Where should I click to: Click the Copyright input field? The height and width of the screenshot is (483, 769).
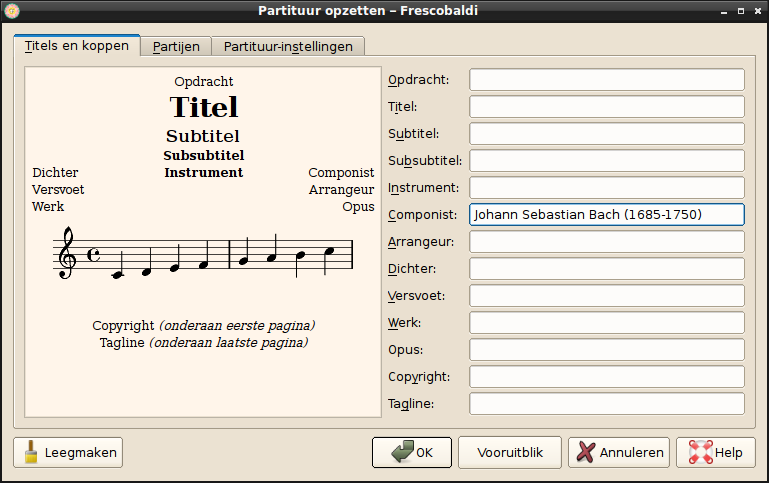tap(606, 377)
